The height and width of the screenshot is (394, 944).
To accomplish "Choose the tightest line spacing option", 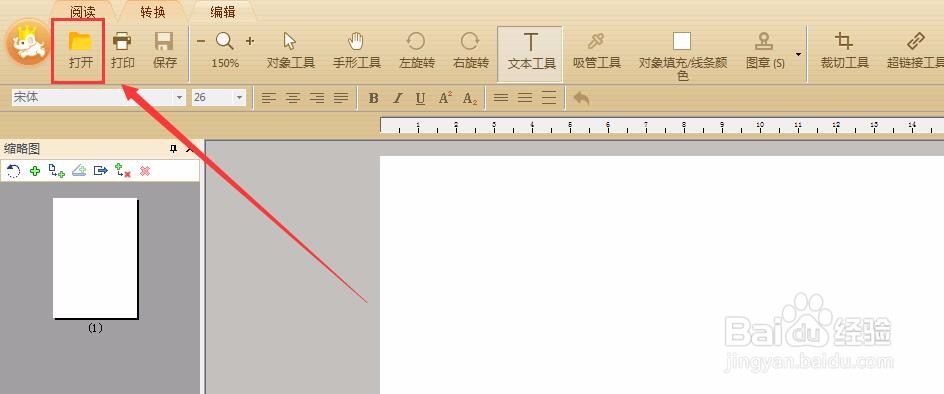I will click(501, 98).
